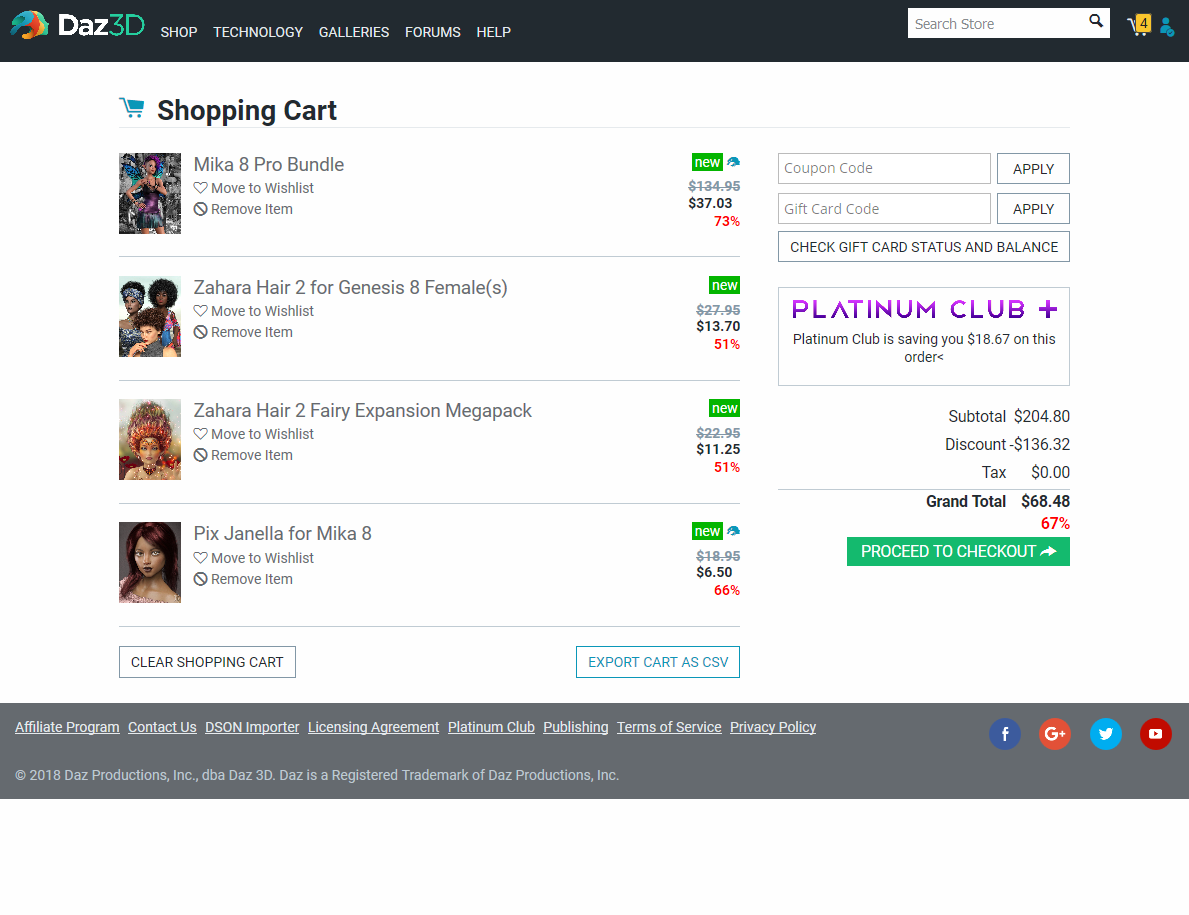Click PROCEED TO CHECKOUT
The height and width of the screenshot is (915, 1189).
(957, 551)
